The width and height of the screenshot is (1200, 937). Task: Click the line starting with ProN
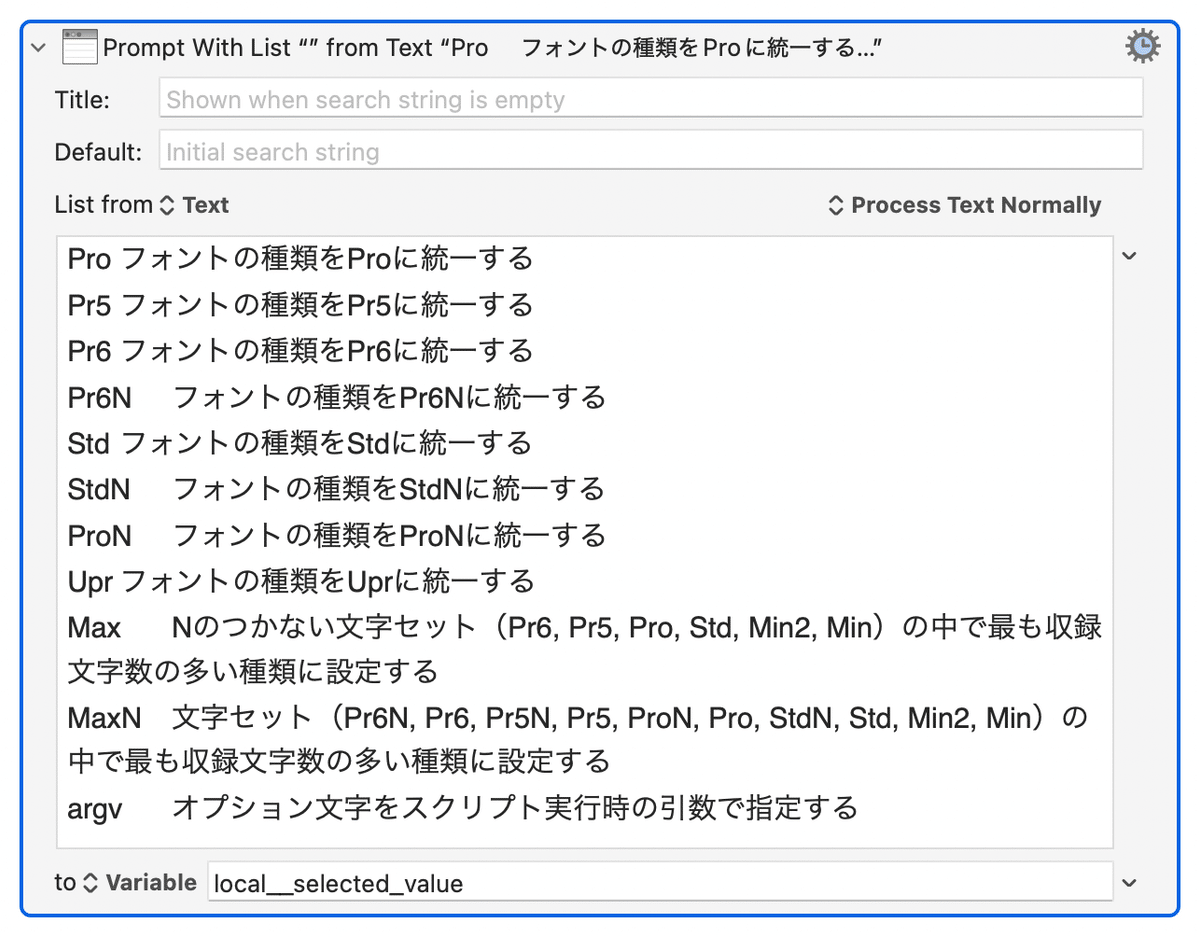337,535
